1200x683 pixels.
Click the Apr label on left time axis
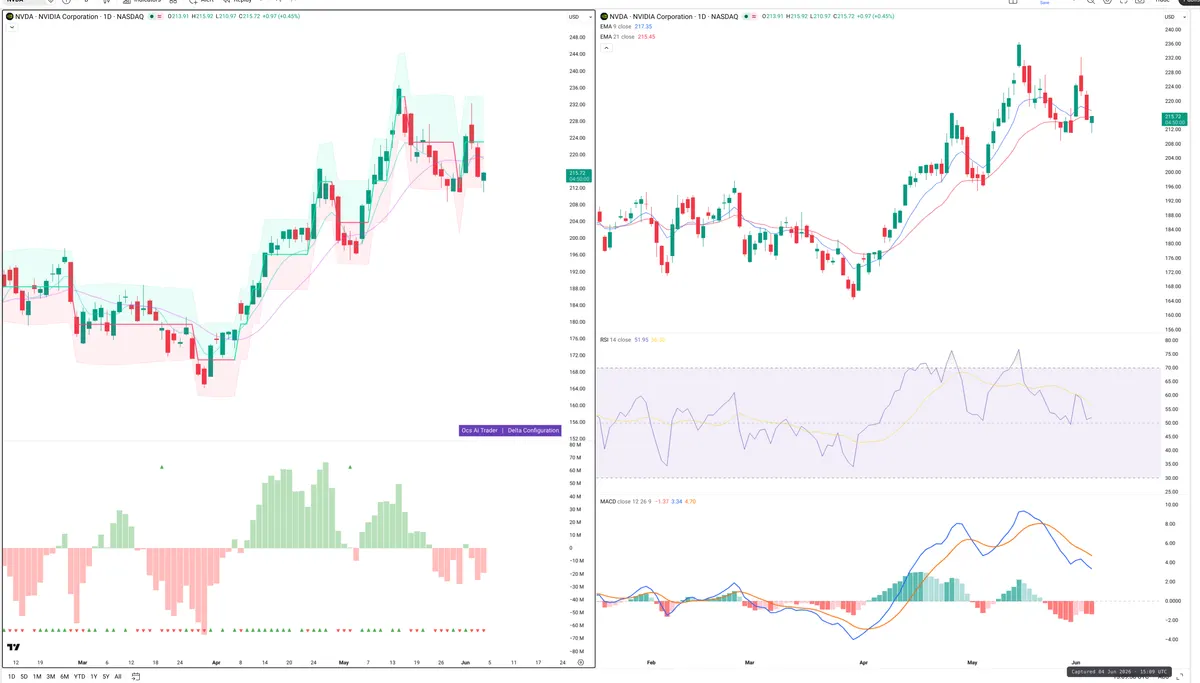point(218,662)
